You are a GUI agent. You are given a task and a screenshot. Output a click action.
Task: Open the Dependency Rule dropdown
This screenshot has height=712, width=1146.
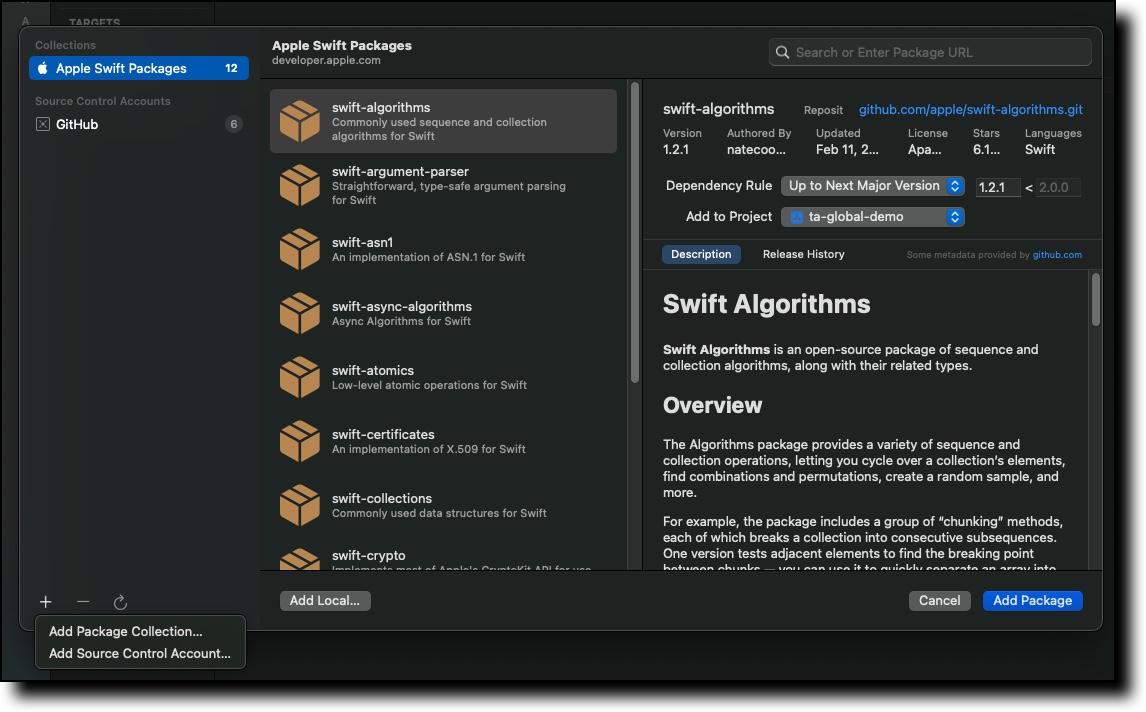click(x=872, y=186)
